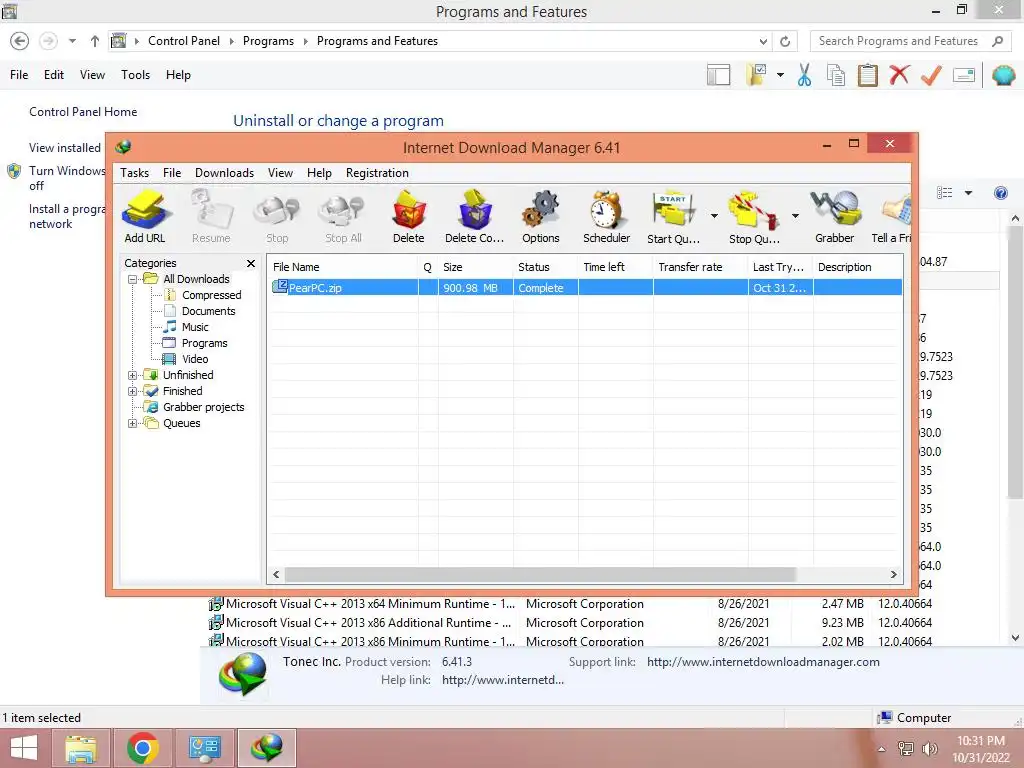The image size is (1024, 768).
Task: Open the Registration menu in IDM
Action: coord(377,173)
